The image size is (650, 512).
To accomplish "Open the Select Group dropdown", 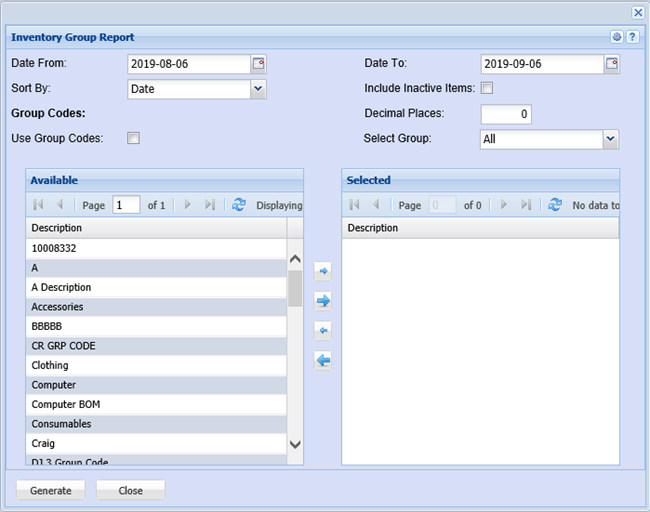I will [x=611, y=139].
